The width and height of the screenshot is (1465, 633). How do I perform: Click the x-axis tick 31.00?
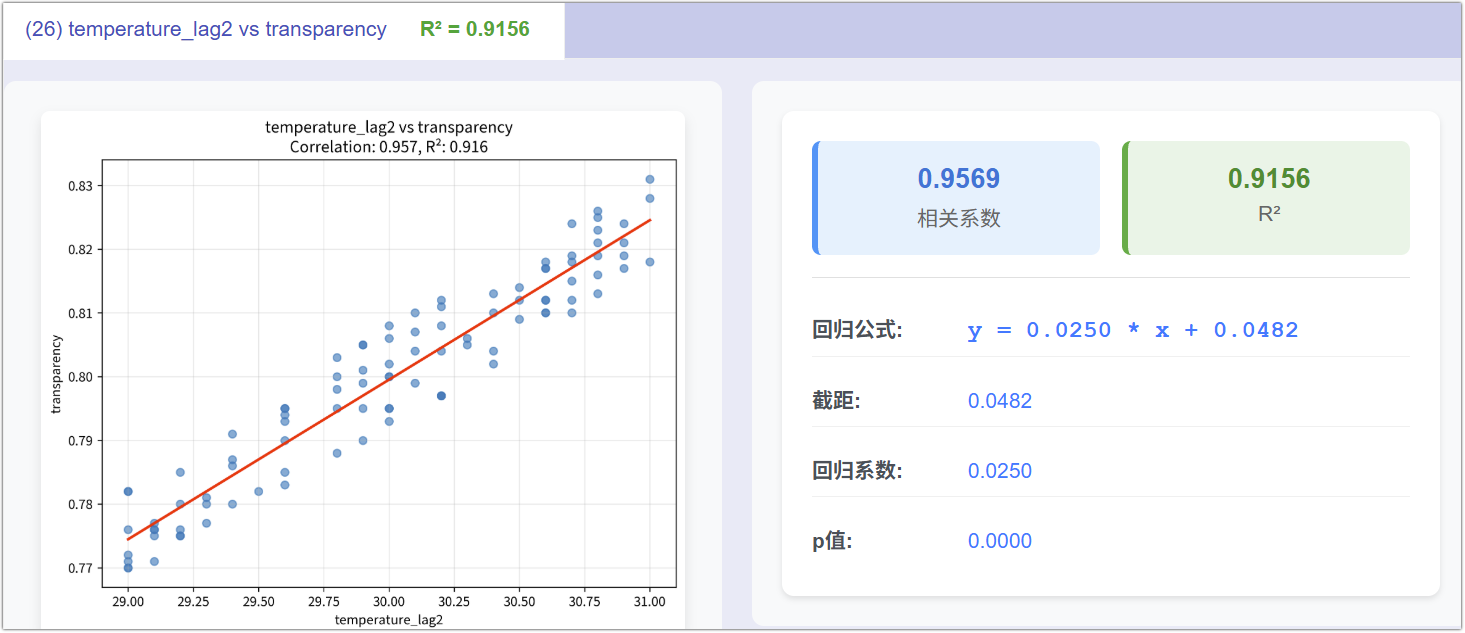tap(650, 602)
